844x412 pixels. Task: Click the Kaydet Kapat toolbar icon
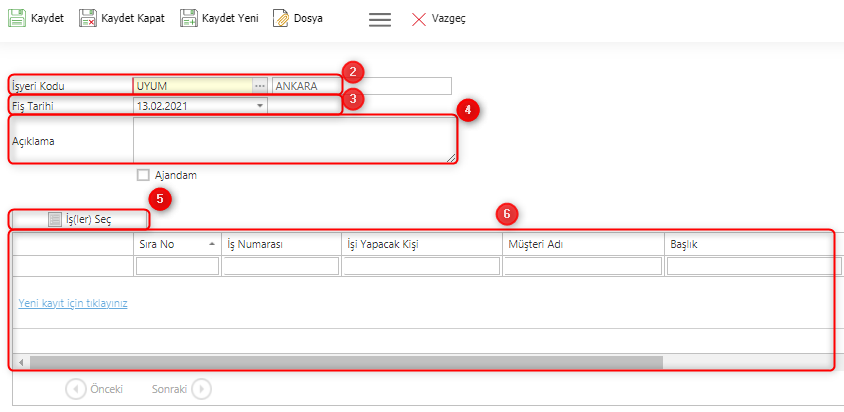pyautogui.click(x=88, y=18)
